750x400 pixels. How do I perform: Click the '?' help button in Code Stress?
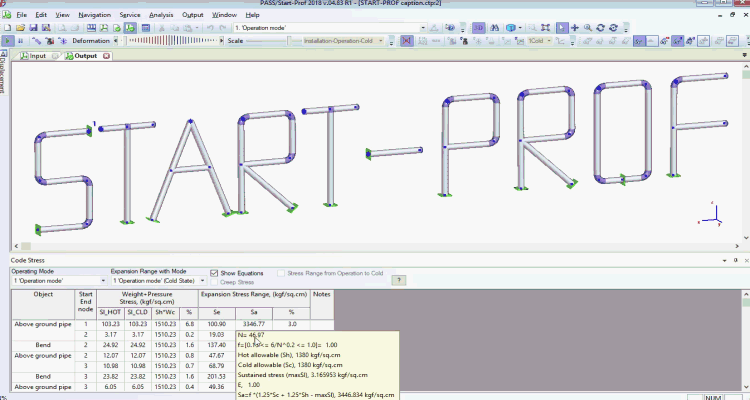pos(398,280)
